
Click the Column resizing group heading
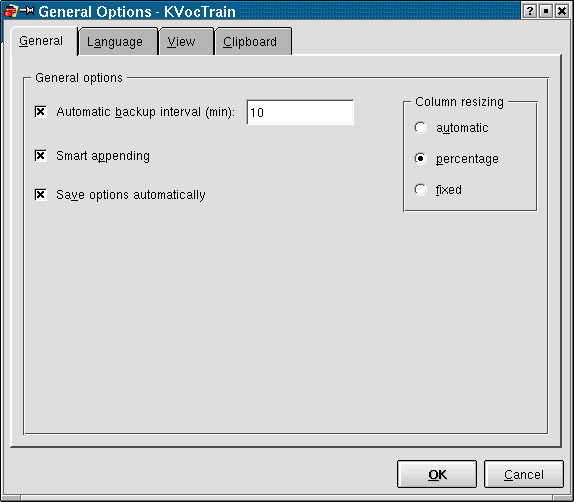tap(459, 101)
